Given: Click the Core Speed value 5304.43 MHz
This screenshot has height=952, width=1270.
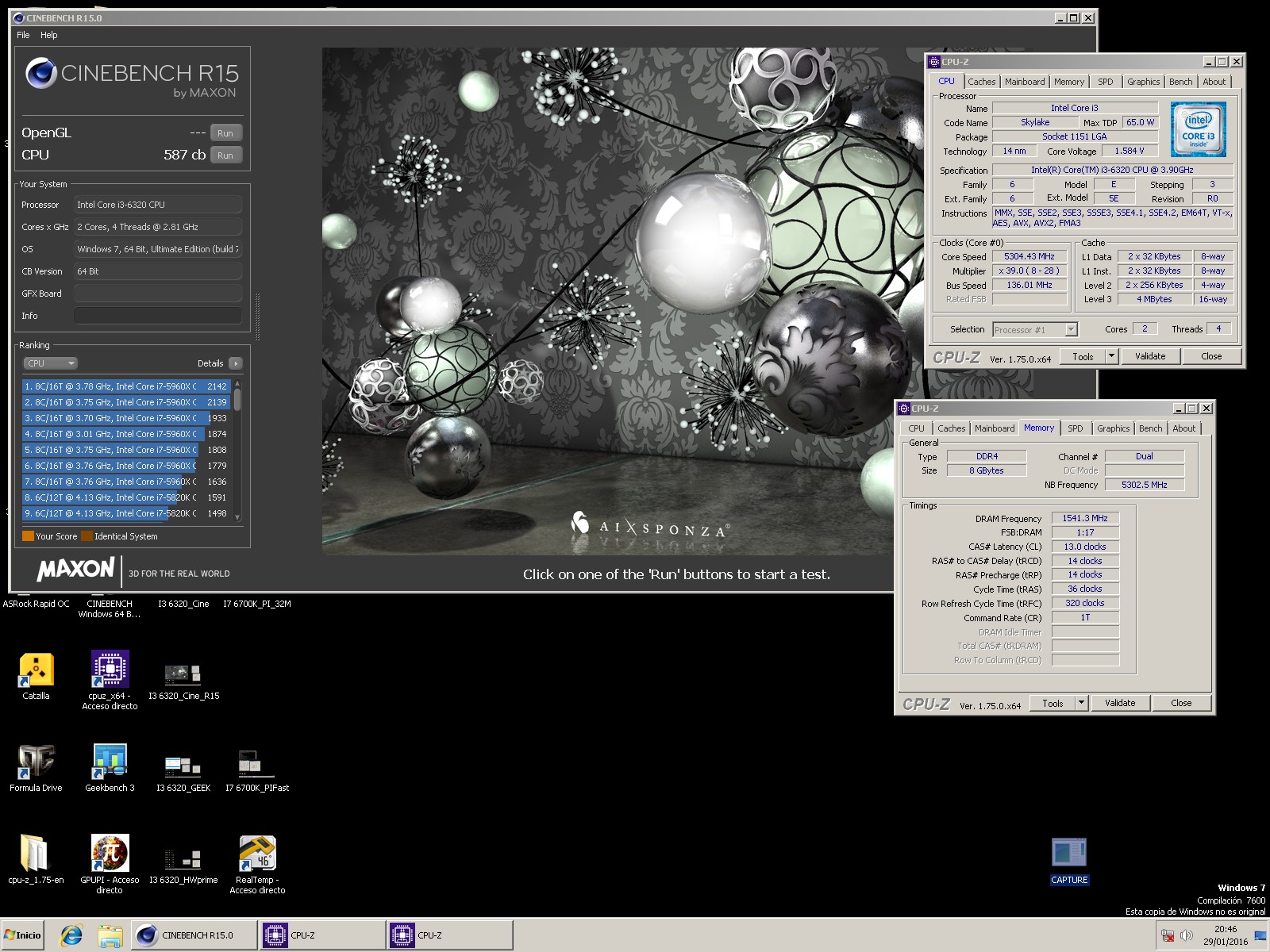Looking at the screenshot, I should pyautogui.click(x=1029, y=257).
